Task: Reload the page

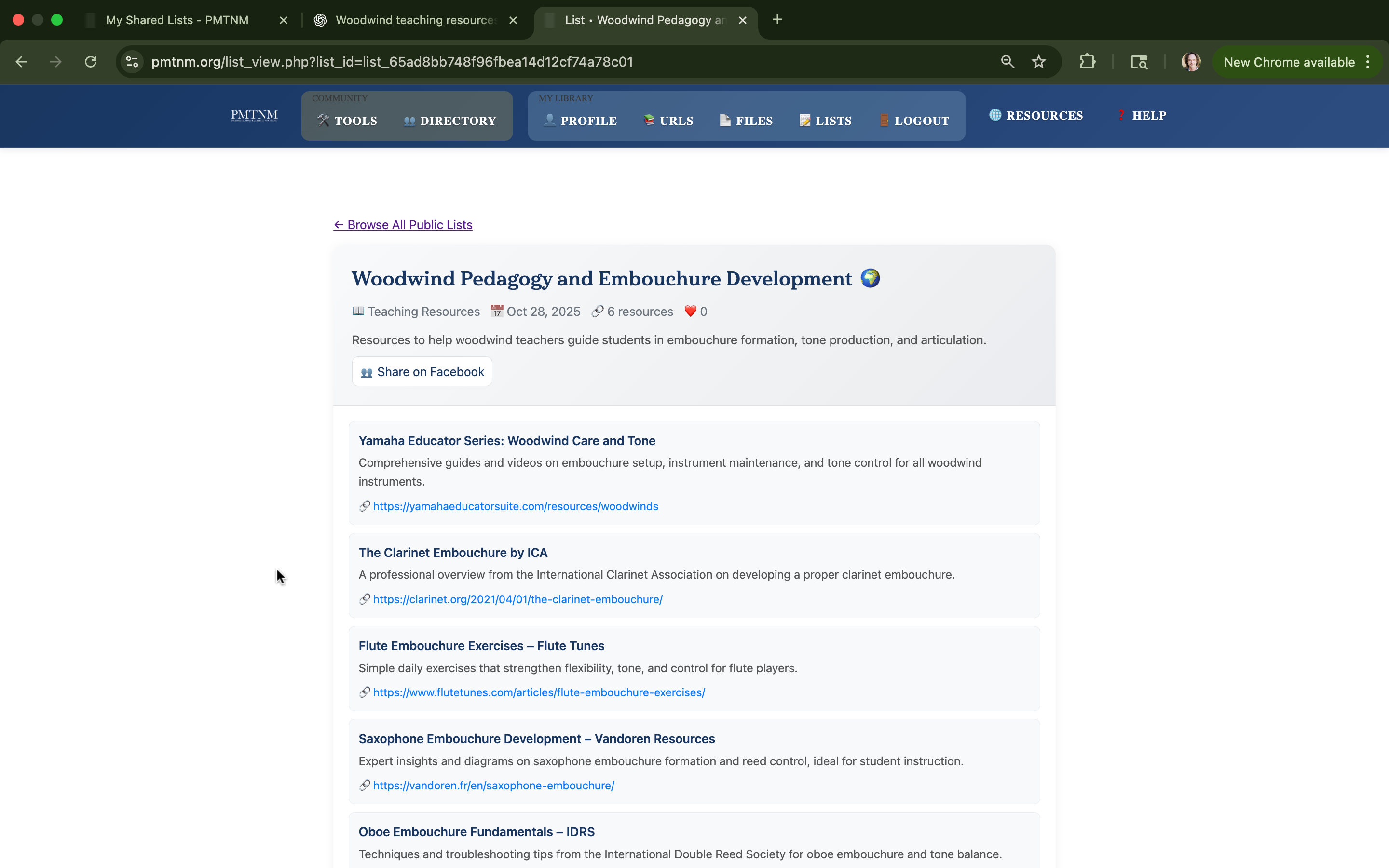Action: click(x=91, y=62)
